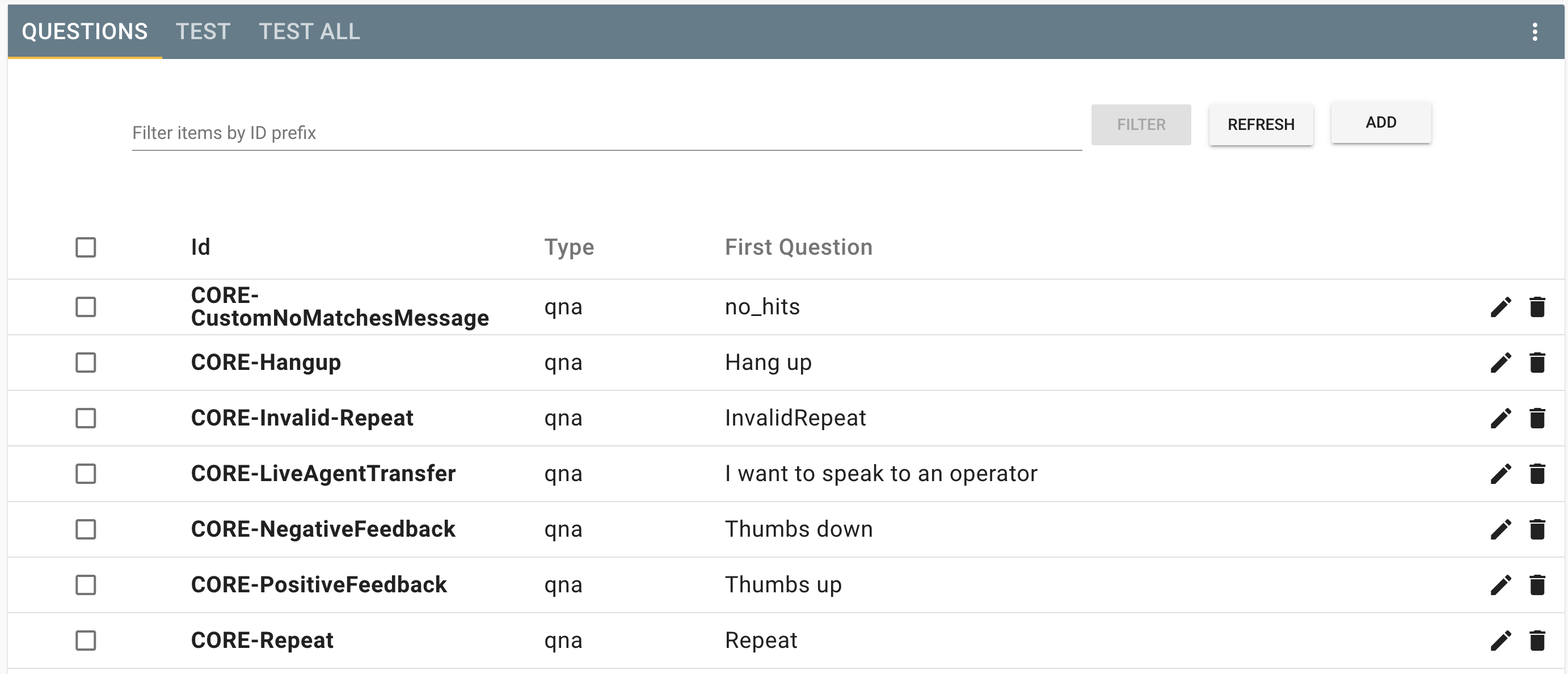This screenshot has height=674, width=1568.
Task: Switch to the TEST tab
Action: click(203, 32)
